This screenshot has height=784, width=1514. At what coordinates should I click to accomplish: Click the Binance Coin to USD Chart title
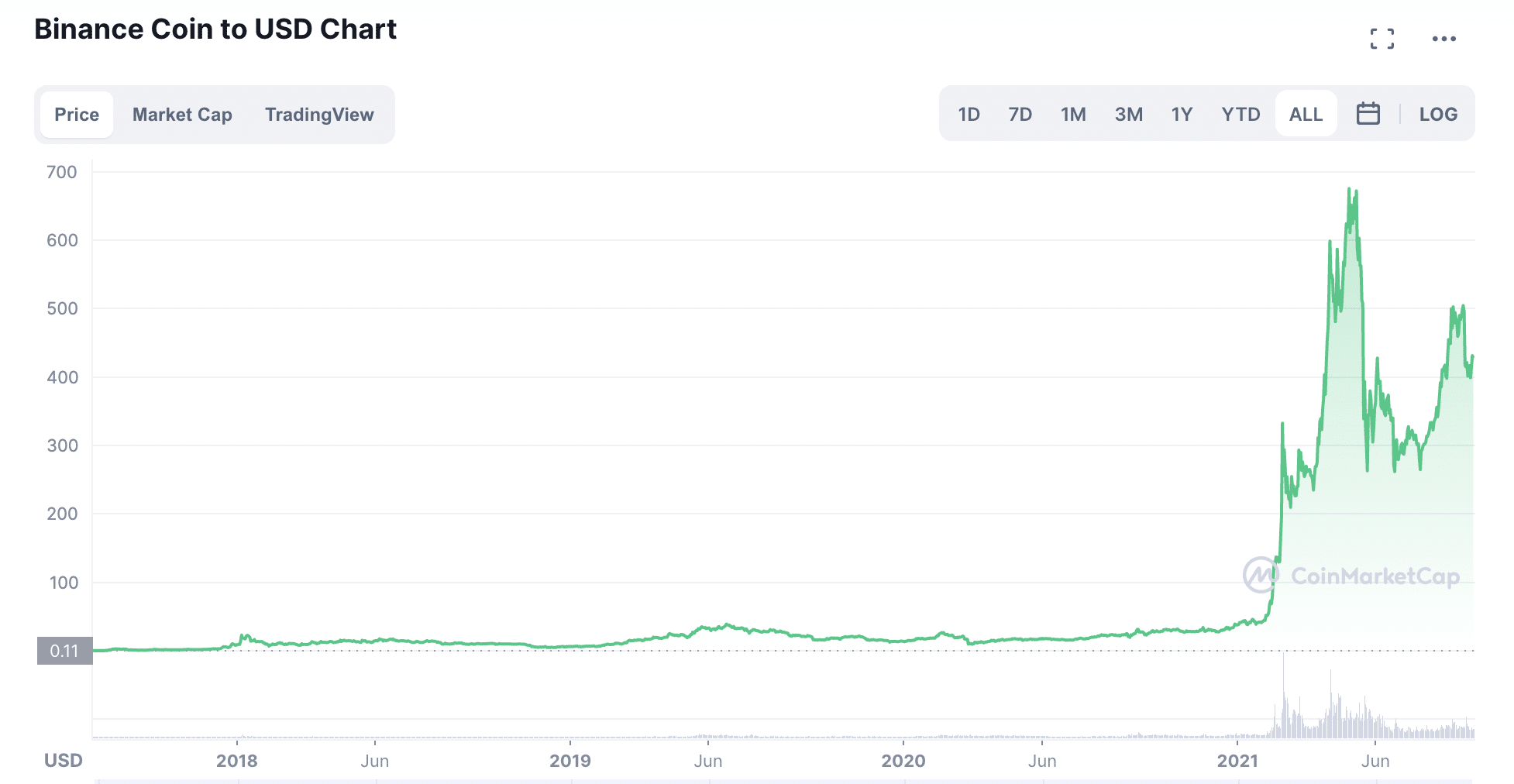215,29
